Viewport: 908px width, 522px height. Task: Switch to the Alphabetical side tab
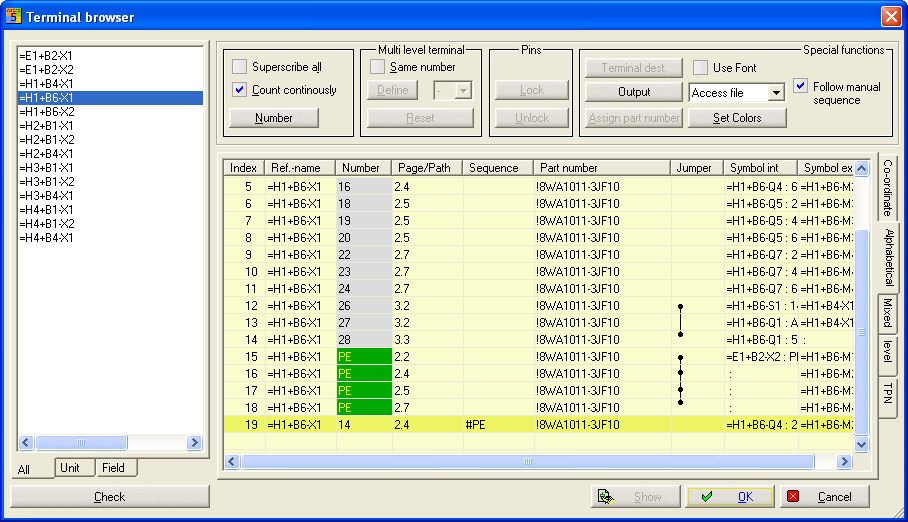pyautogui.click(x=889, y=257)
